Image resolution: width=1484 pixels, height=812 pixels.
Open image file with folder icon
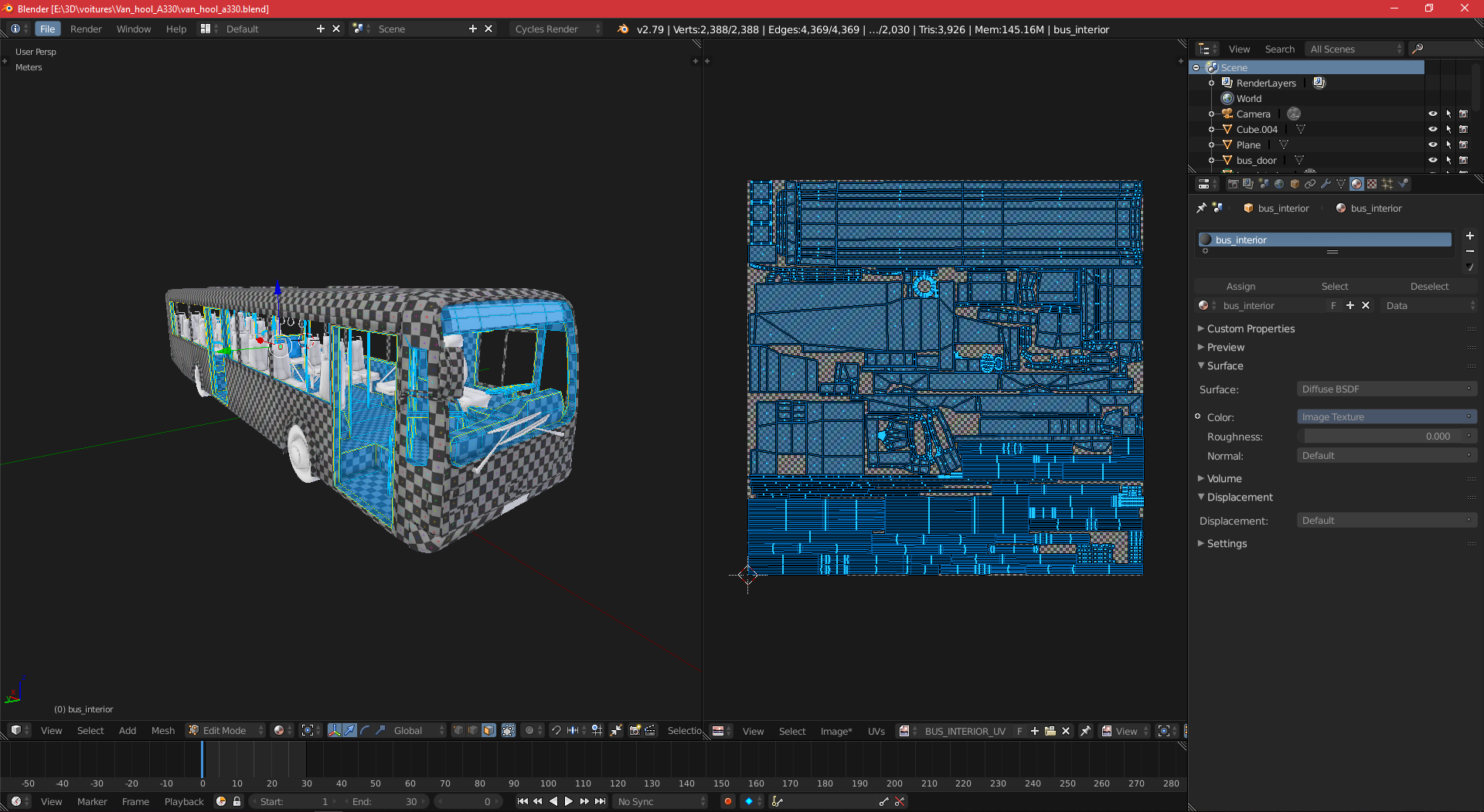pyautogui.click(x=1050, y=731)
